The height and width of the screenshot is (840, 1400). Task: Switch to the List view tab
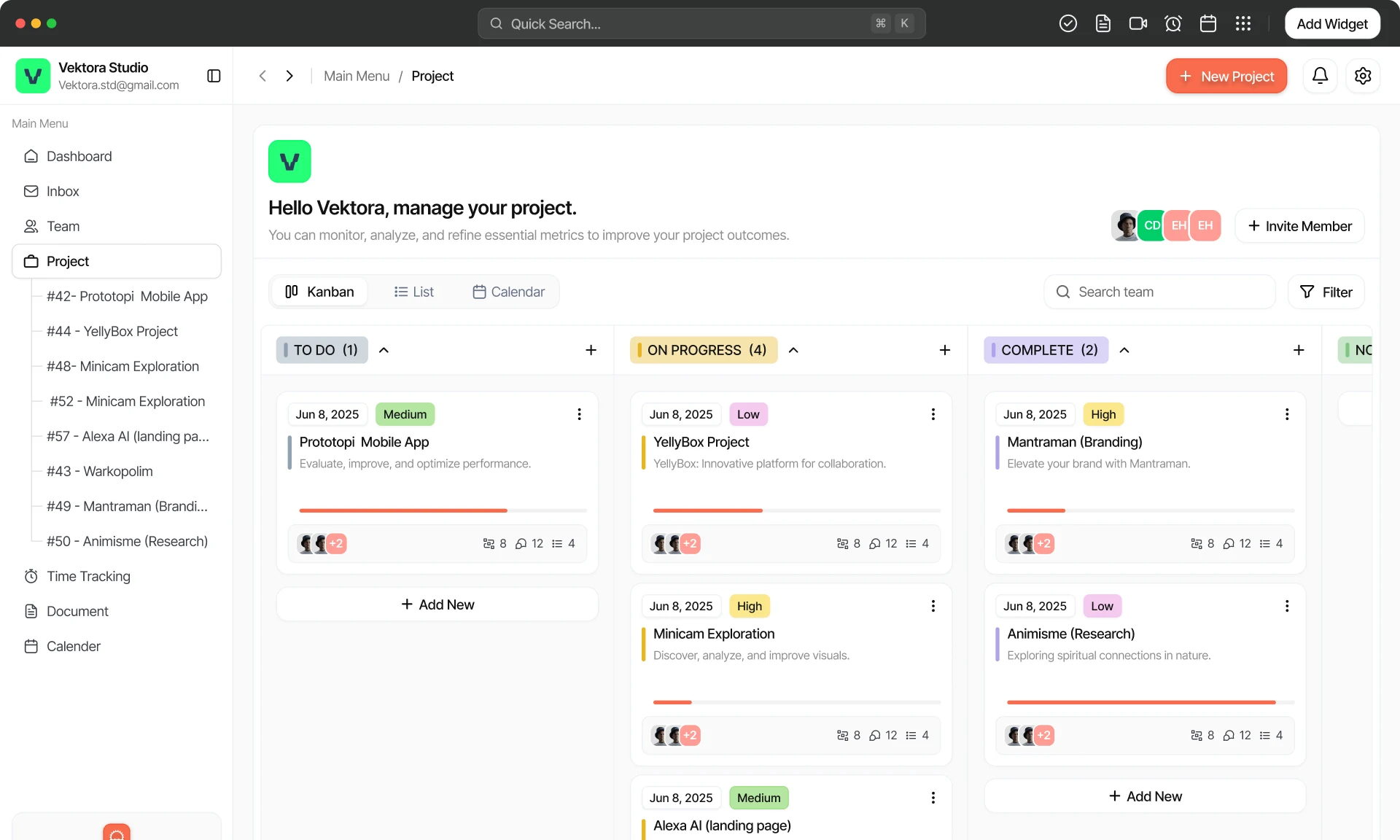coord(414,291)
